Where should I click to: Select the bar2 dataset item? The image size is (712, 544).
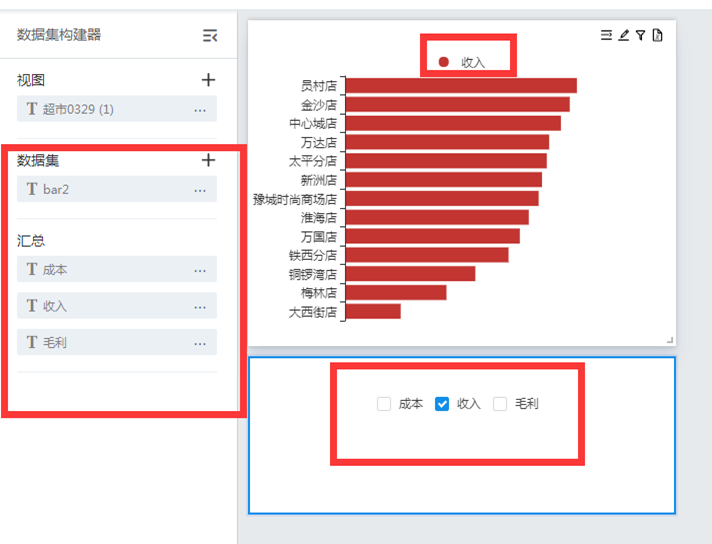pyautogui.click(x=117, y=189)
